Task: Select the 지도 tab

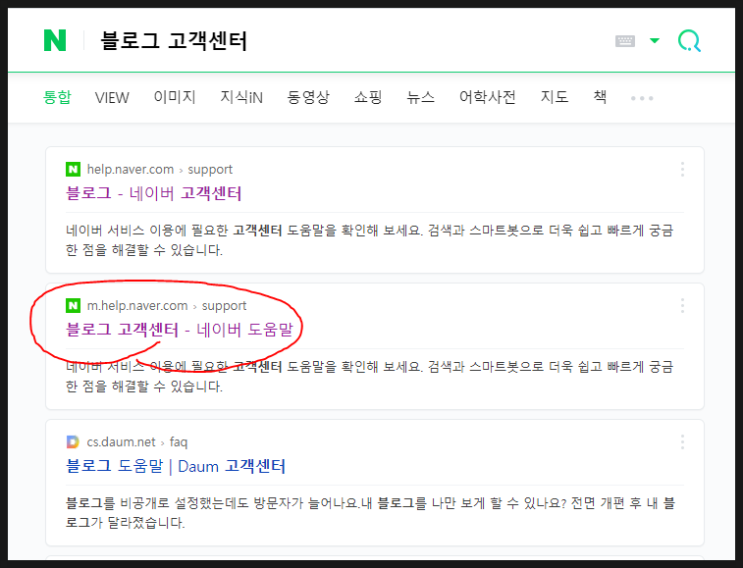Action: (554, 97)
